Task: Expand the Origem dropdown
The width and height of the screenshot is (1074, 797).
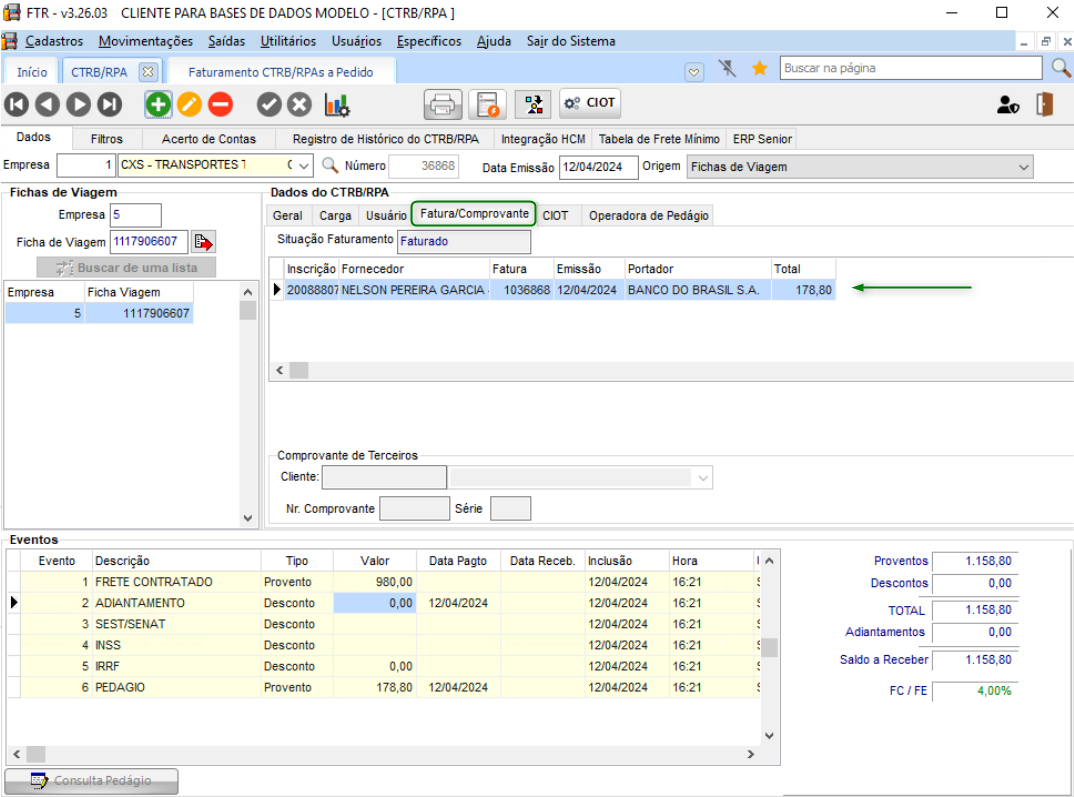Action: pos(1023,167)
